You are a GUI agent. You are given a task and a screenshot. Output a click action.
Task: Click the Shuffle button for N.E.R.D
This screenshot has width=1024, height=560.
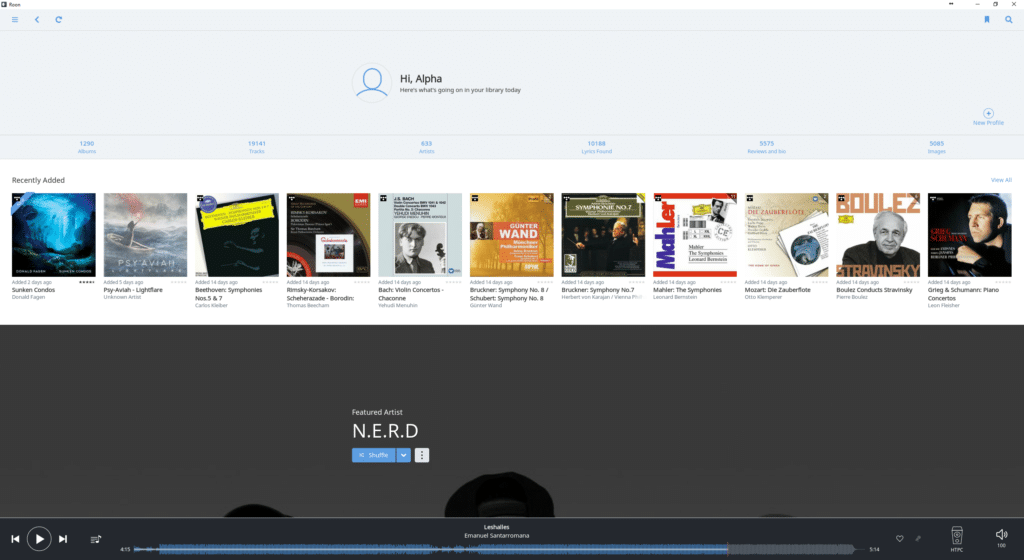click(374, 455)
